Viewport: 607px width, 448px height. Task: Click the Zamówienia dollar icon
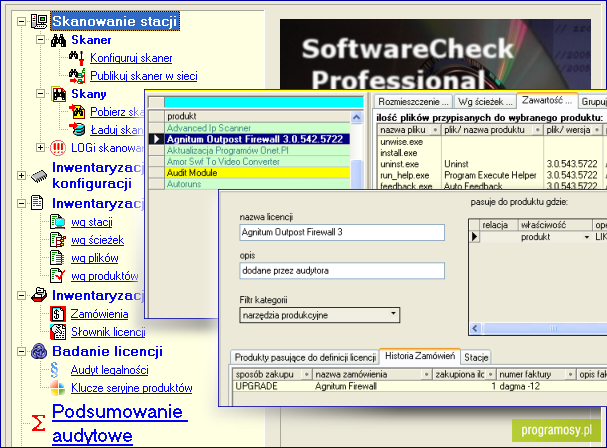click(58, 314)
